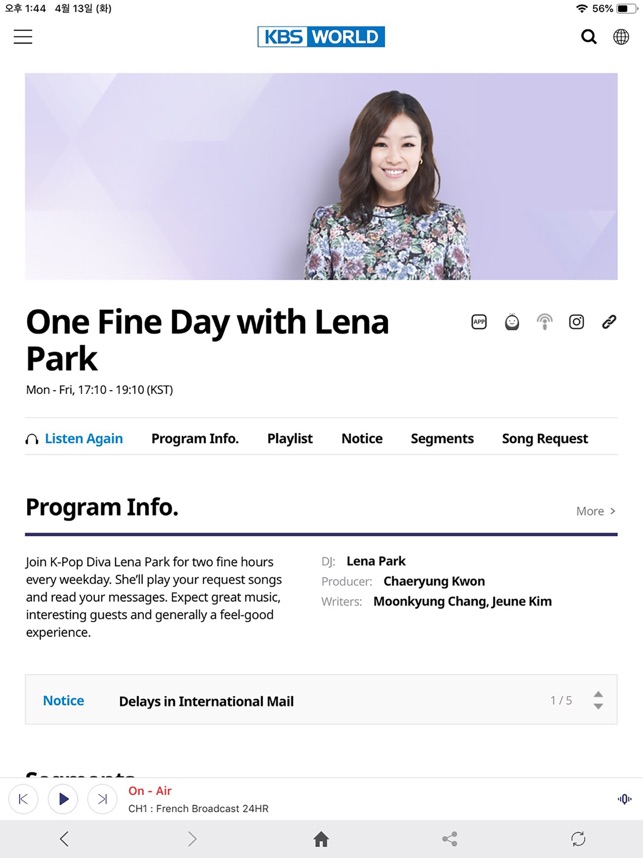Select the Listen Again tab
The height and width of the screenshot is (858, 643).
[x=74, y=438]
